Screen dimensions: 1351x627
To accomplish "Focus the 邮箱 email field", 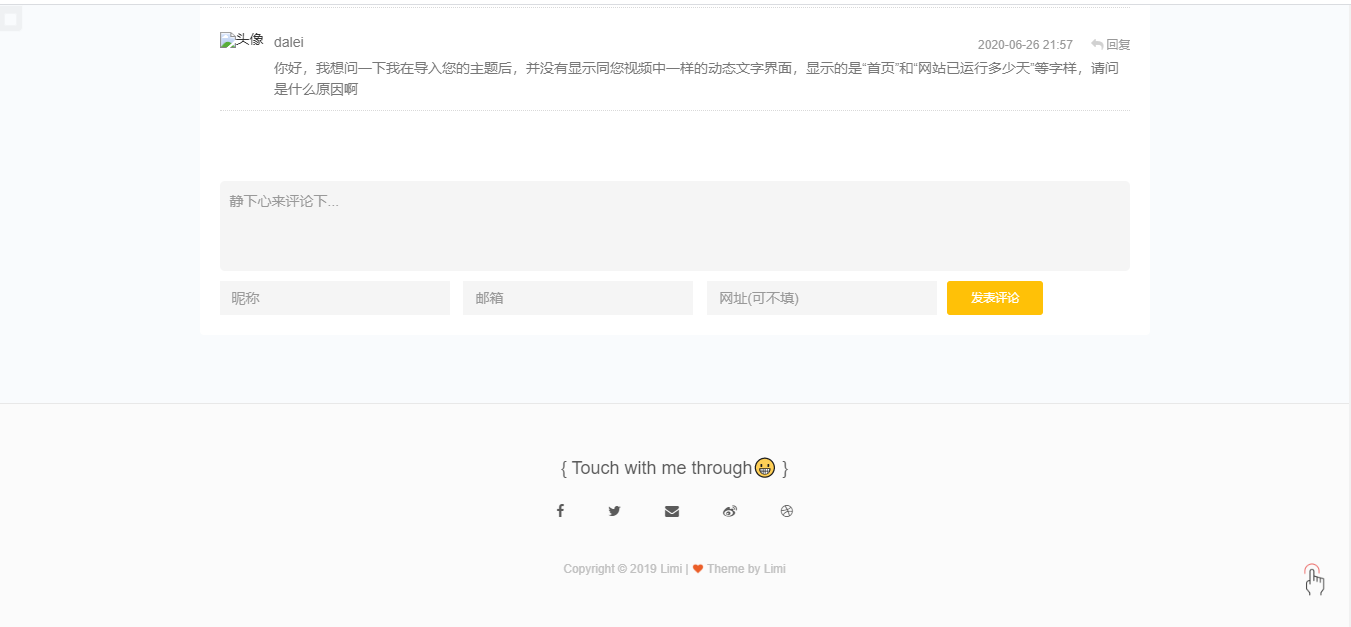I will 578,298.
